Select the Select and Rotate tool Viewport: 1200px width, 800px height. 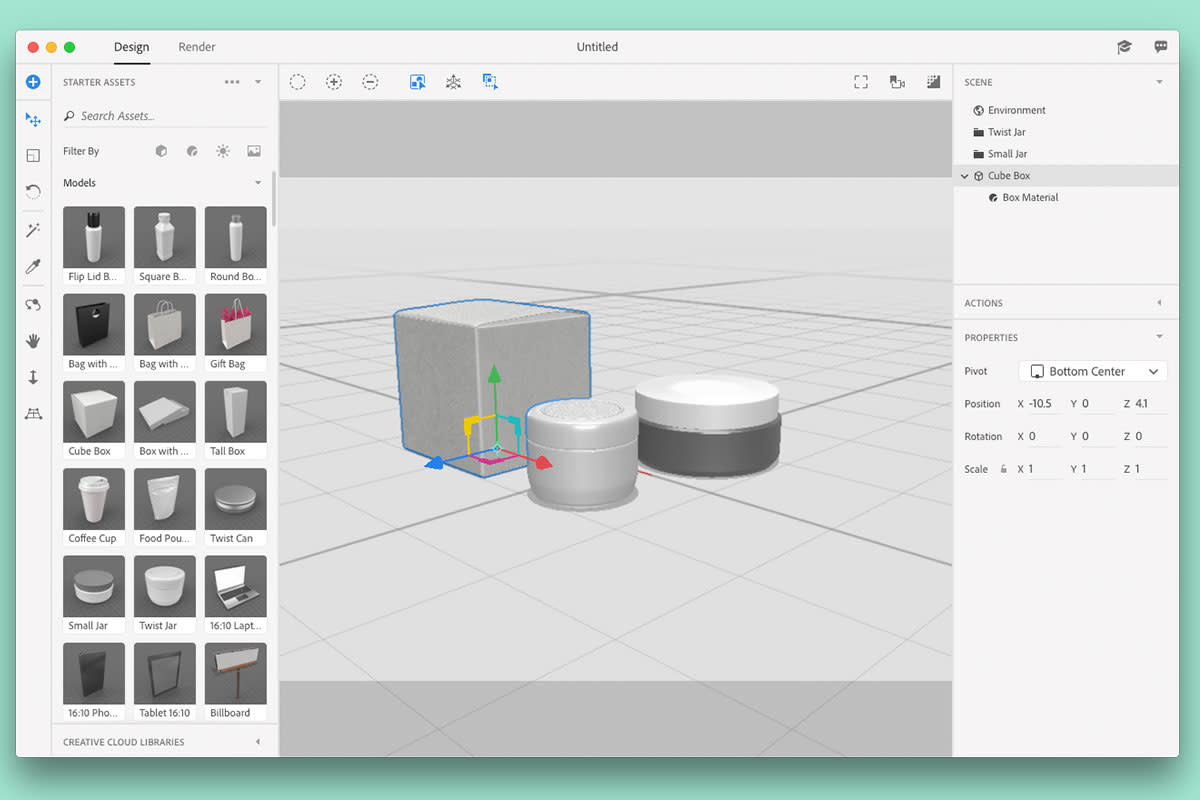(33, 191)
